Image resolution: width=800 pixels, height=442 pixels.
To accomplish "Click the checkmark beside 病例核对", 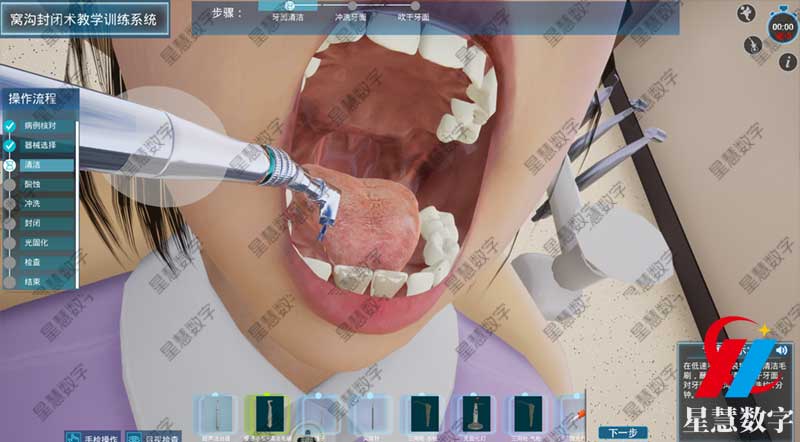I will 10,126.
